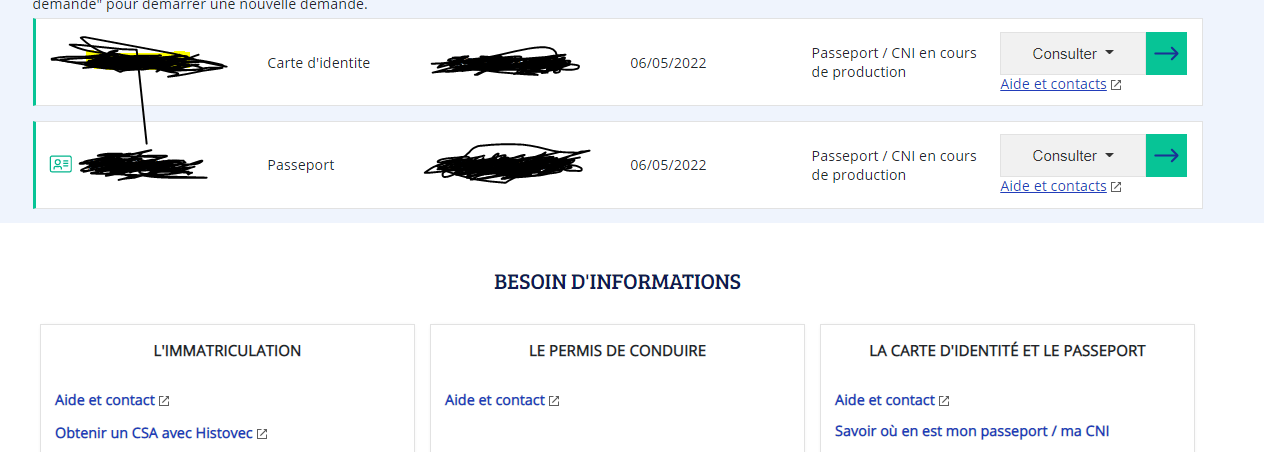Expand the caret on the Passeport Consulter button
This screenshot has width=1270, height=452.
point(1109,156)
